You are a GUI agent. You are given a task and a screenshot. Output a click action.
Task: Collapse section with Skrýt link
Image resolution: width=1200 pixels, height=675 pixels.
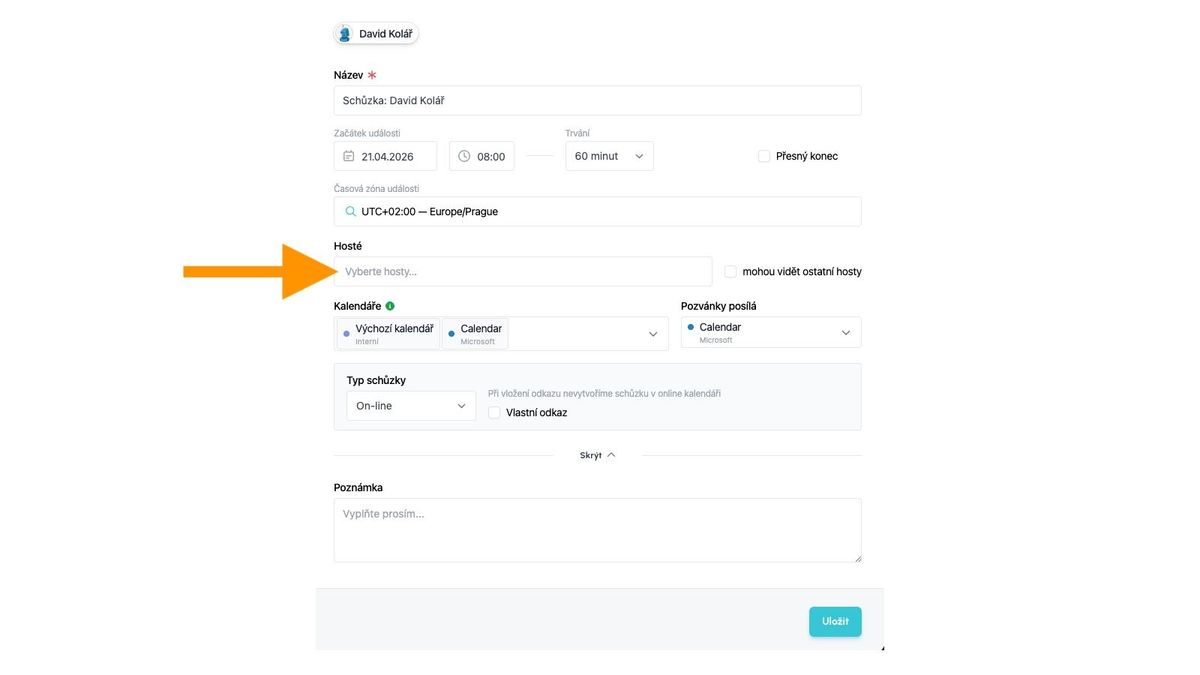[591, 455]
